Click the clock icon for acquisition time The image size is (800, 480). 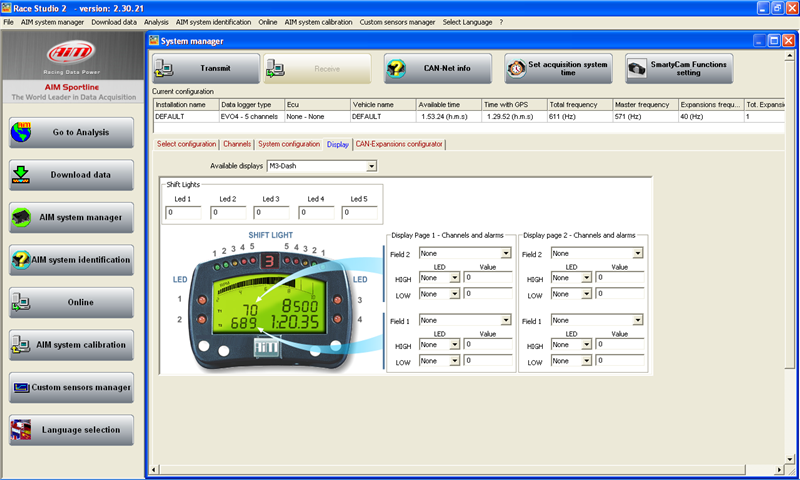point(516,69)
